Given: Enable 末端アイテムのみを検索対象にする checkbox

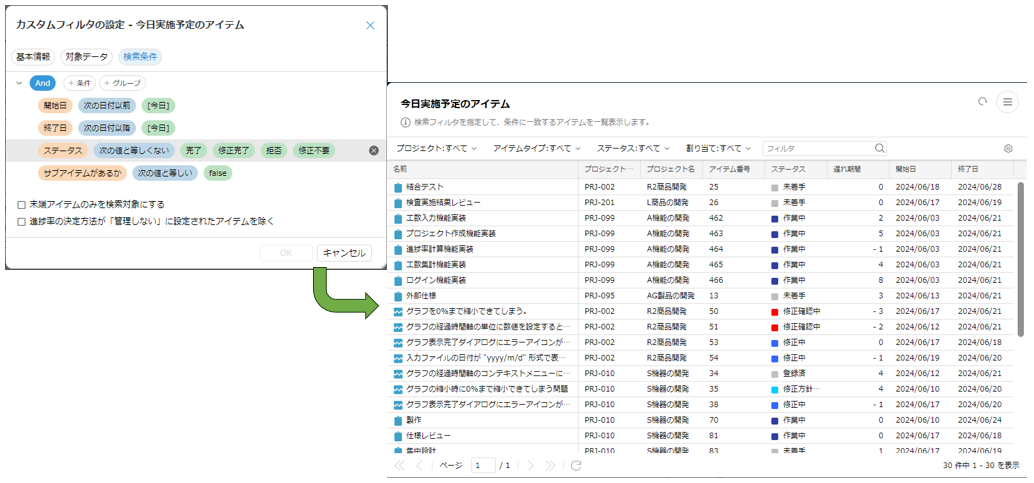Looking at the screenshot, I should [x=22, y=204].
